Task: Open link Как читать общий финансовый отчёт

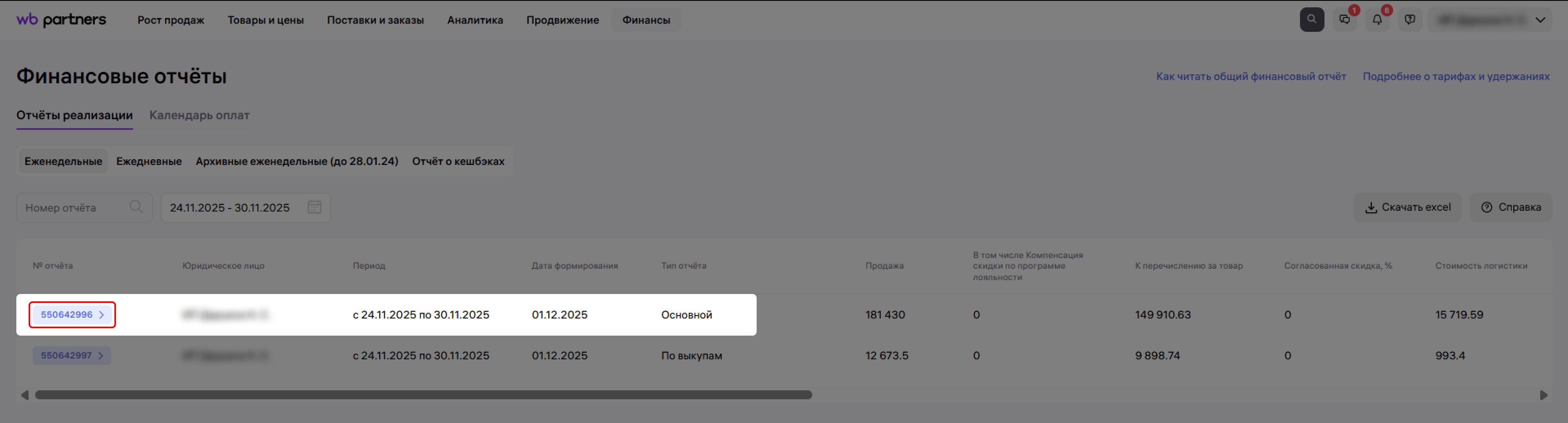Action: (x=1250, y=77)
